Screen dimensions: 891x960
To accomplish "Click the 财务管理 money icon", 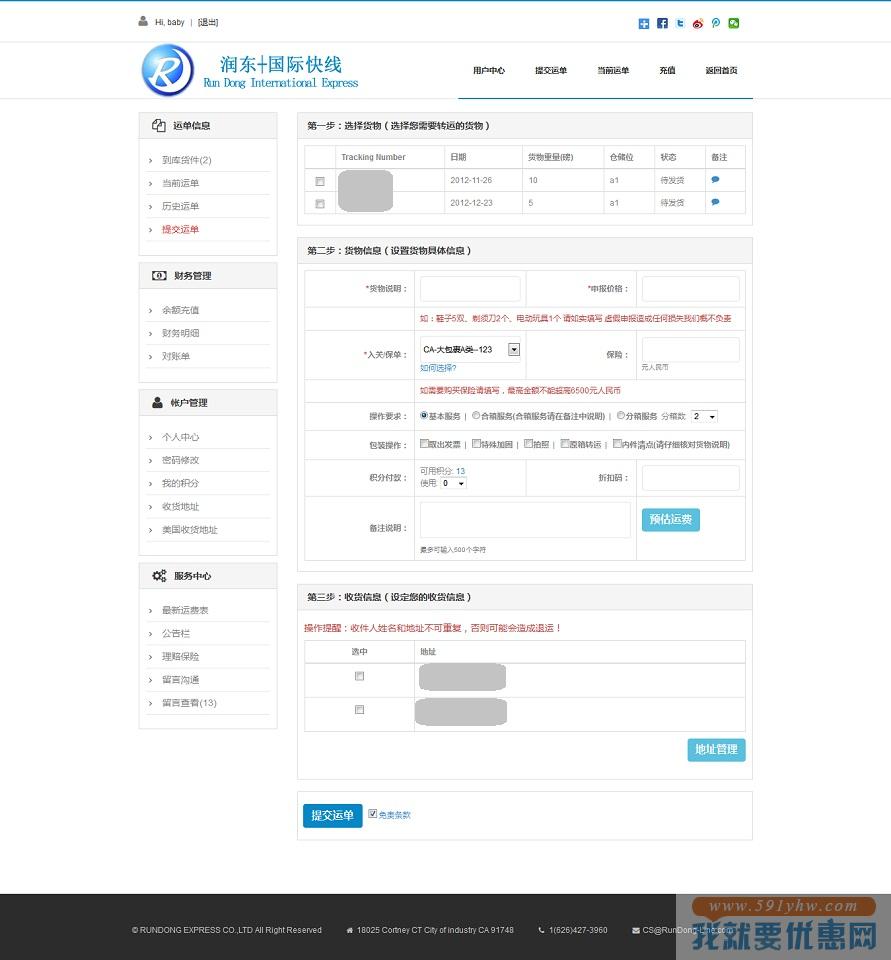I will [x=159, y=276].
